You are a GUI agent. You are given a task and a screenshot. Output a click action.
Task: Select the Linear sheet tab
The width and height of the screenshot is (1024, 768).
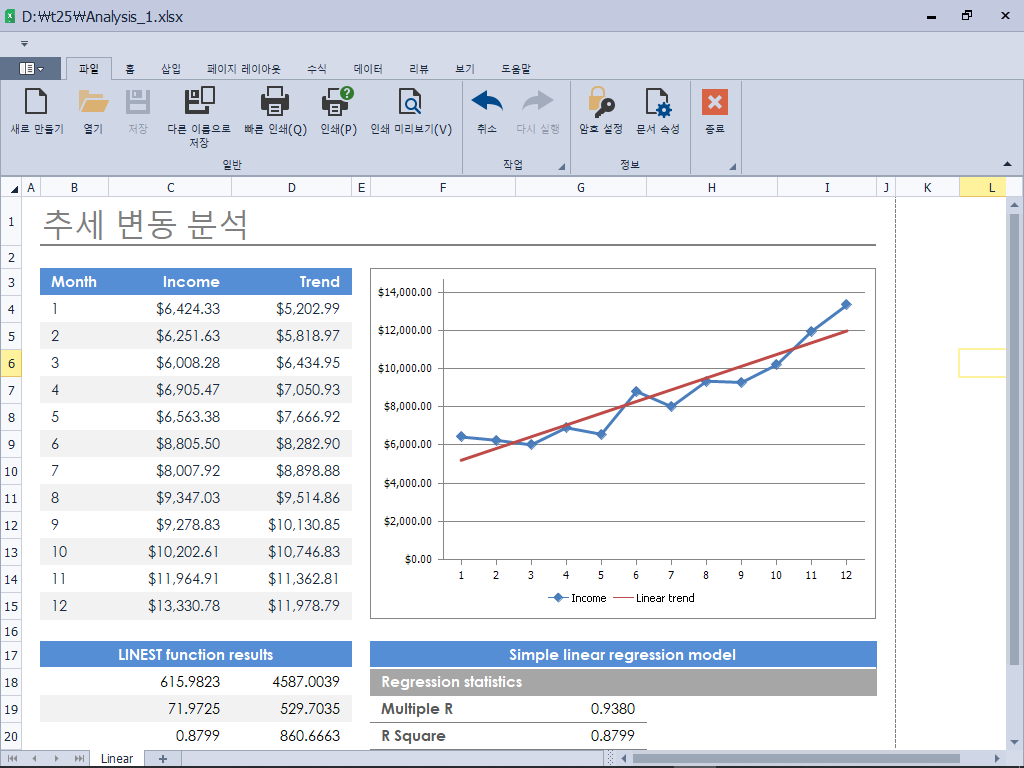117,758
